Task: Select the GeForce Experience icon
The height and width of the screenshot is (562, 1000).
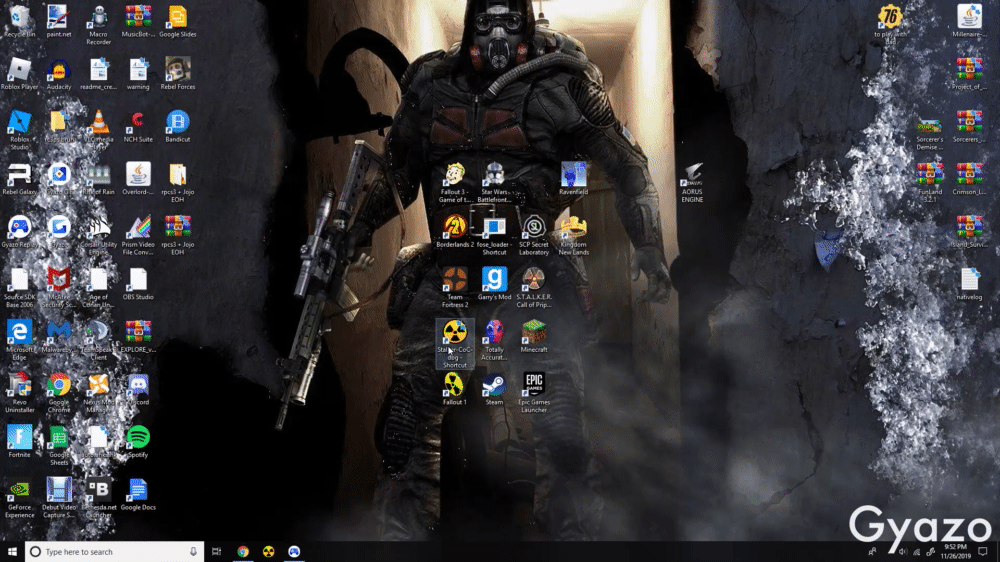Action: pyautogui.click(x=19, y=498)
